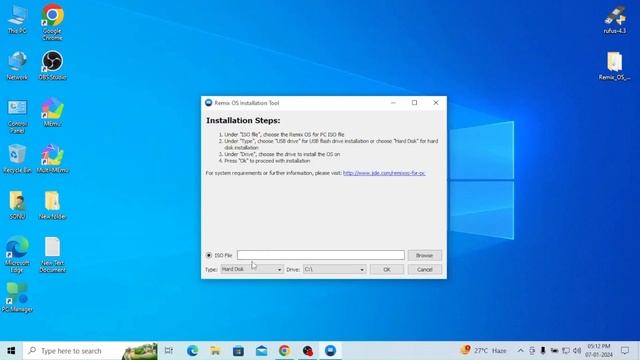Open the Drive dropdown showing C:\
The height and width of the screenshot is (360, 640).
334,269
